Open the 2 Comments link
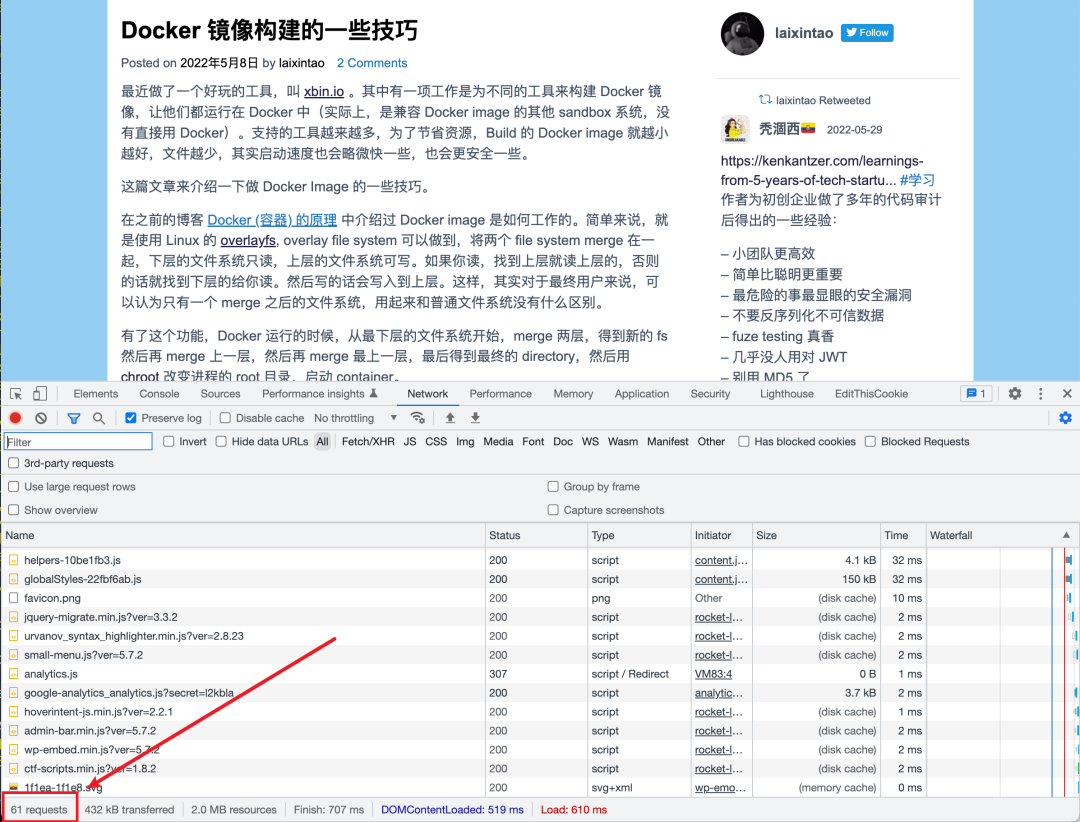Image resolution: width=1080 pixels, height=822 pixels. click(x=372, y=63)
